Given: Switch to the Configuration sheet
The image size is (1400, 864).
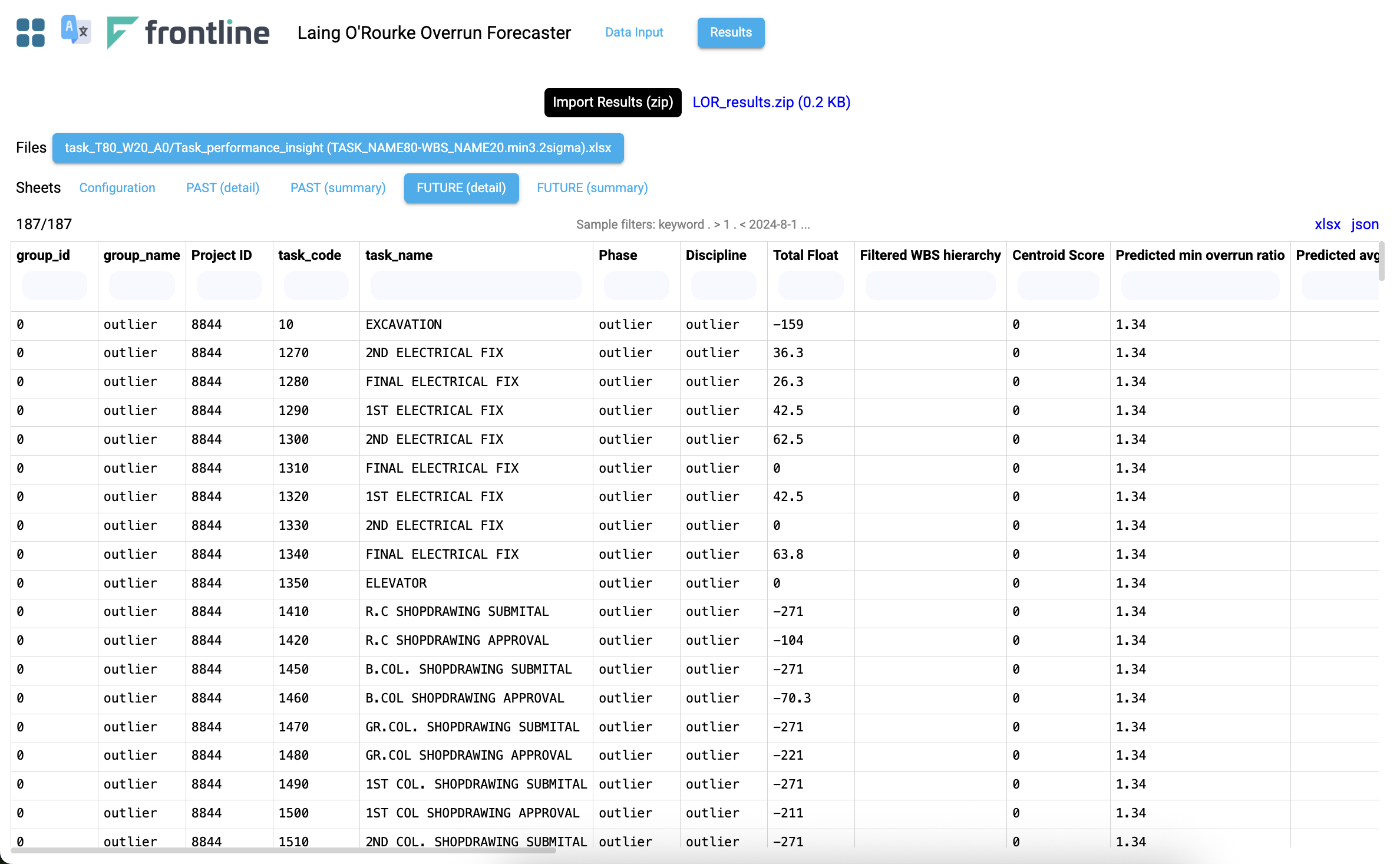Looking at the screenshot, I should tap(117, 187).
